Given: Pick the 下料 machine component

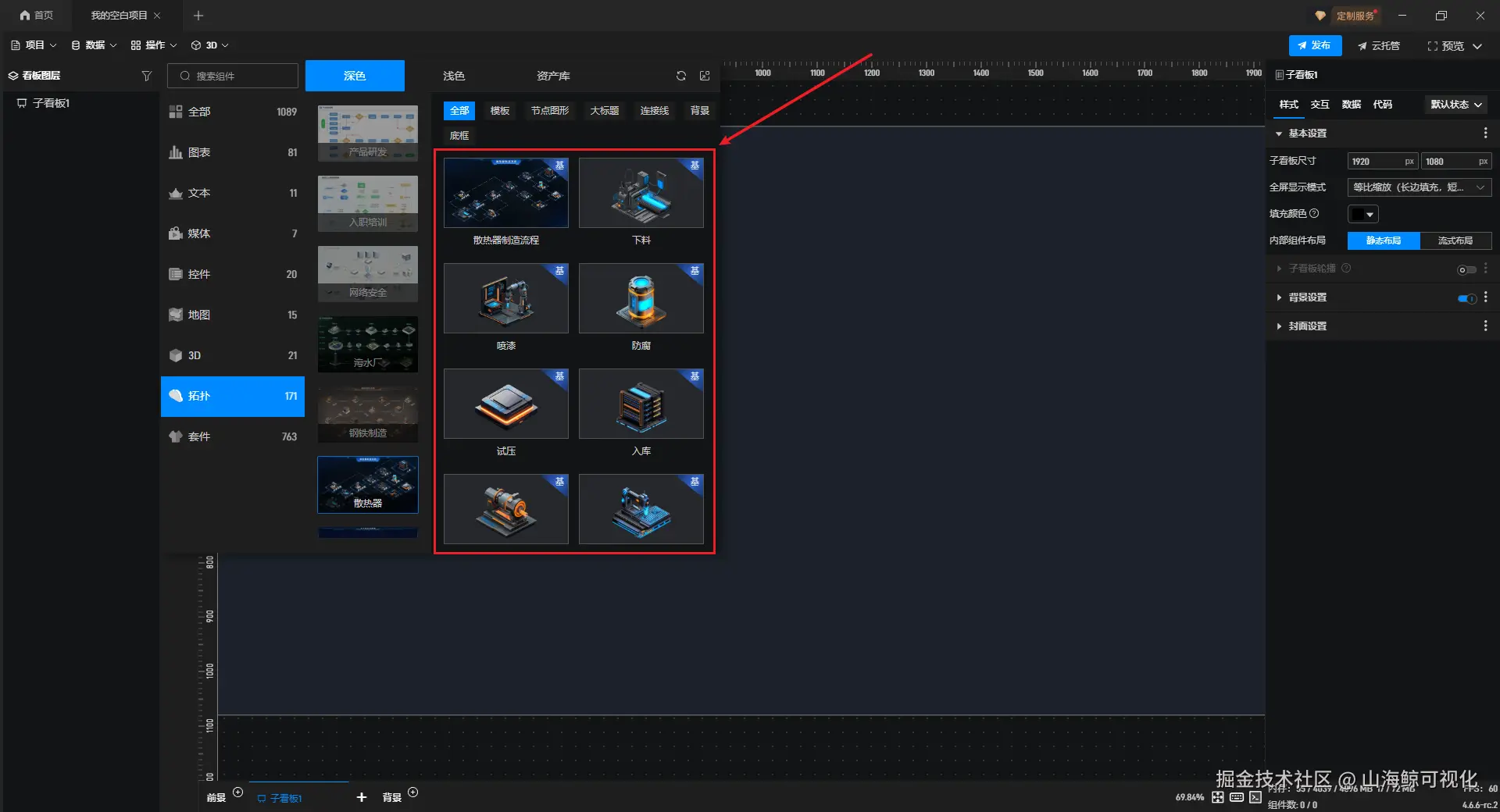Looking at the screenshot, I should (x=641, y=193).
